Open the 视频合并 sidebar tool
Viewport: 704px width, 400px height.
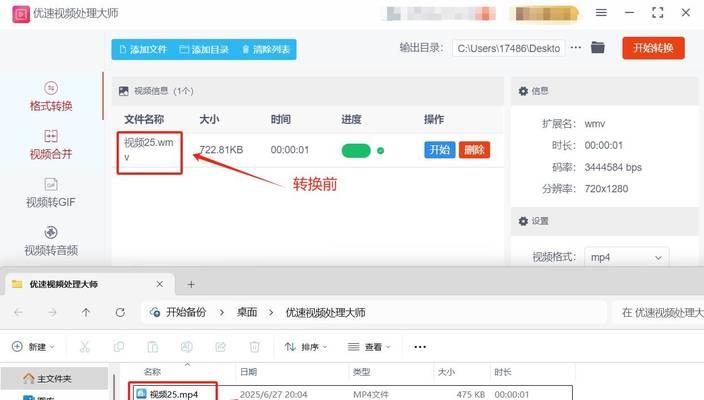(51, 145)
